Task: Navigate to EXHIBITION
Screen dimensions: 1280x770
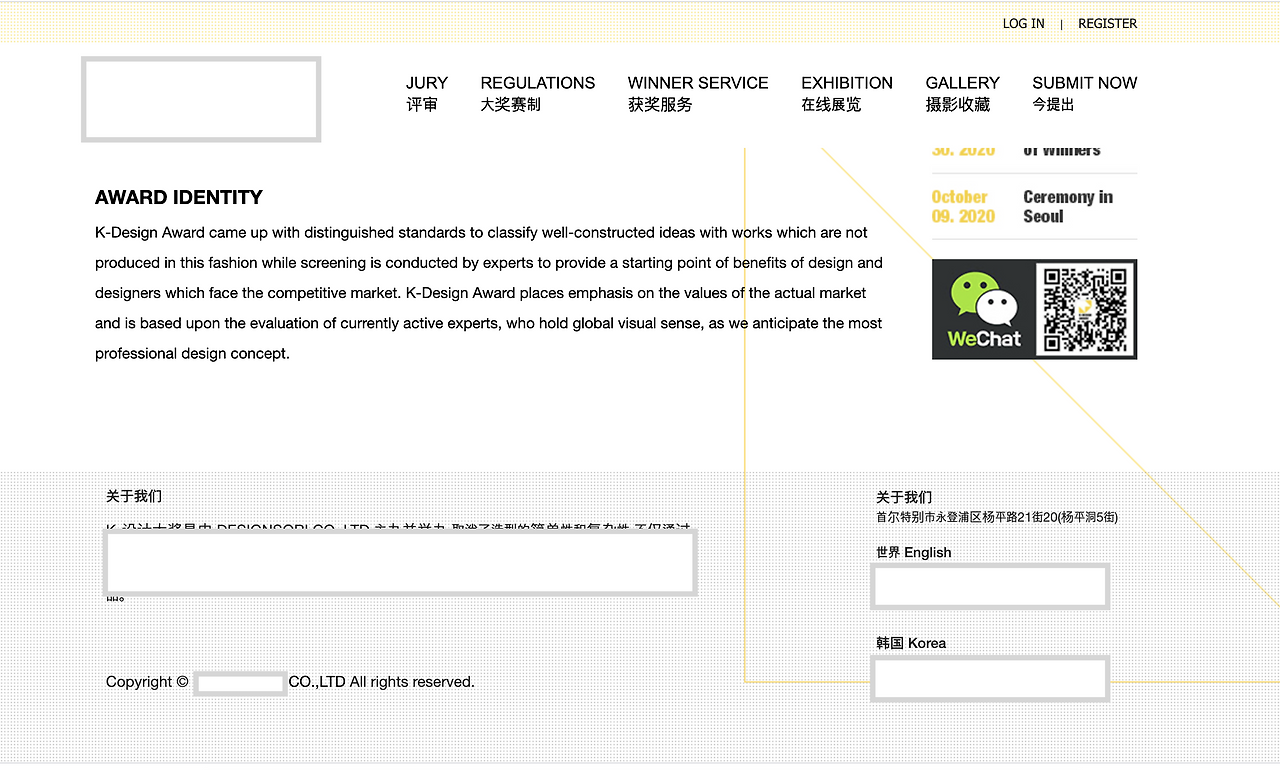Action: (x=847, y=93)
